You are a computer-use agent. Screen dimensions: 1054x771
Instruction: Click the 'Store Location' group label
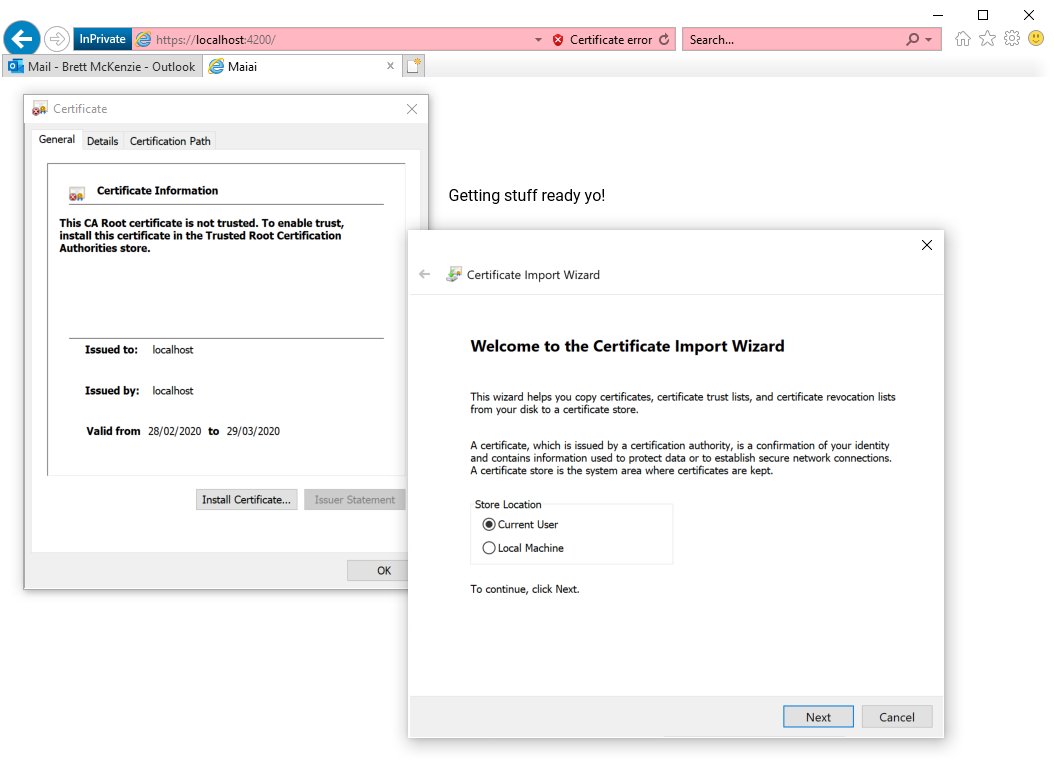pyautogui.click(x=508, y=504)
